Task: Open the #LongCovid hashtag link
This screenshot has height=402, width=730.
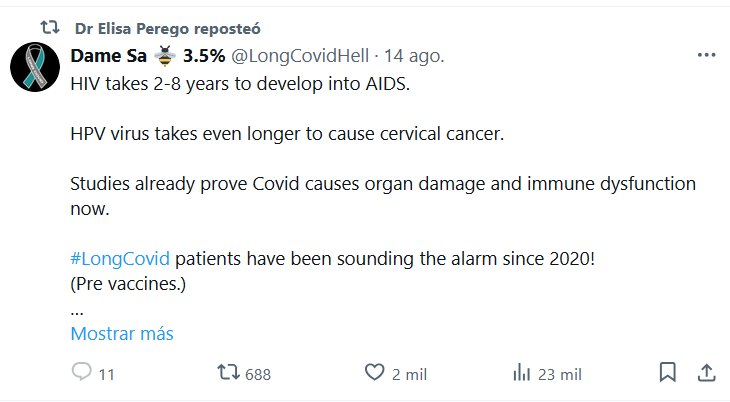Action: pos(120,259)
